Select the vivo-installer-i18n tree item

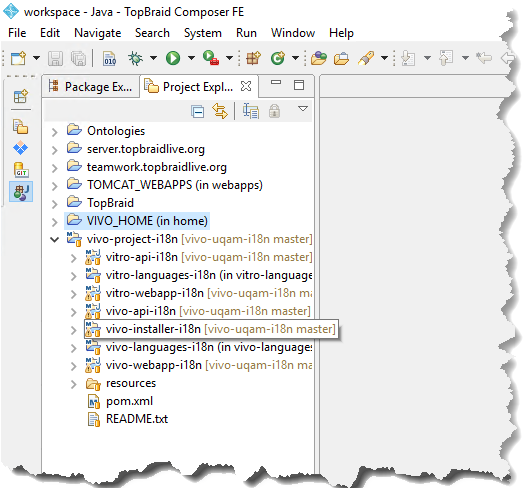pyautogui.click(x=211, y=329)
